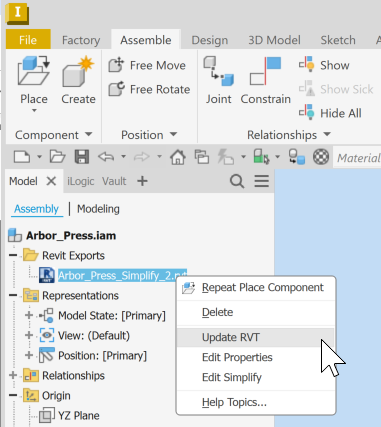This screenshot has height=427, width=381.
Task: Click the Place component icon
Action: coord(34,71)
